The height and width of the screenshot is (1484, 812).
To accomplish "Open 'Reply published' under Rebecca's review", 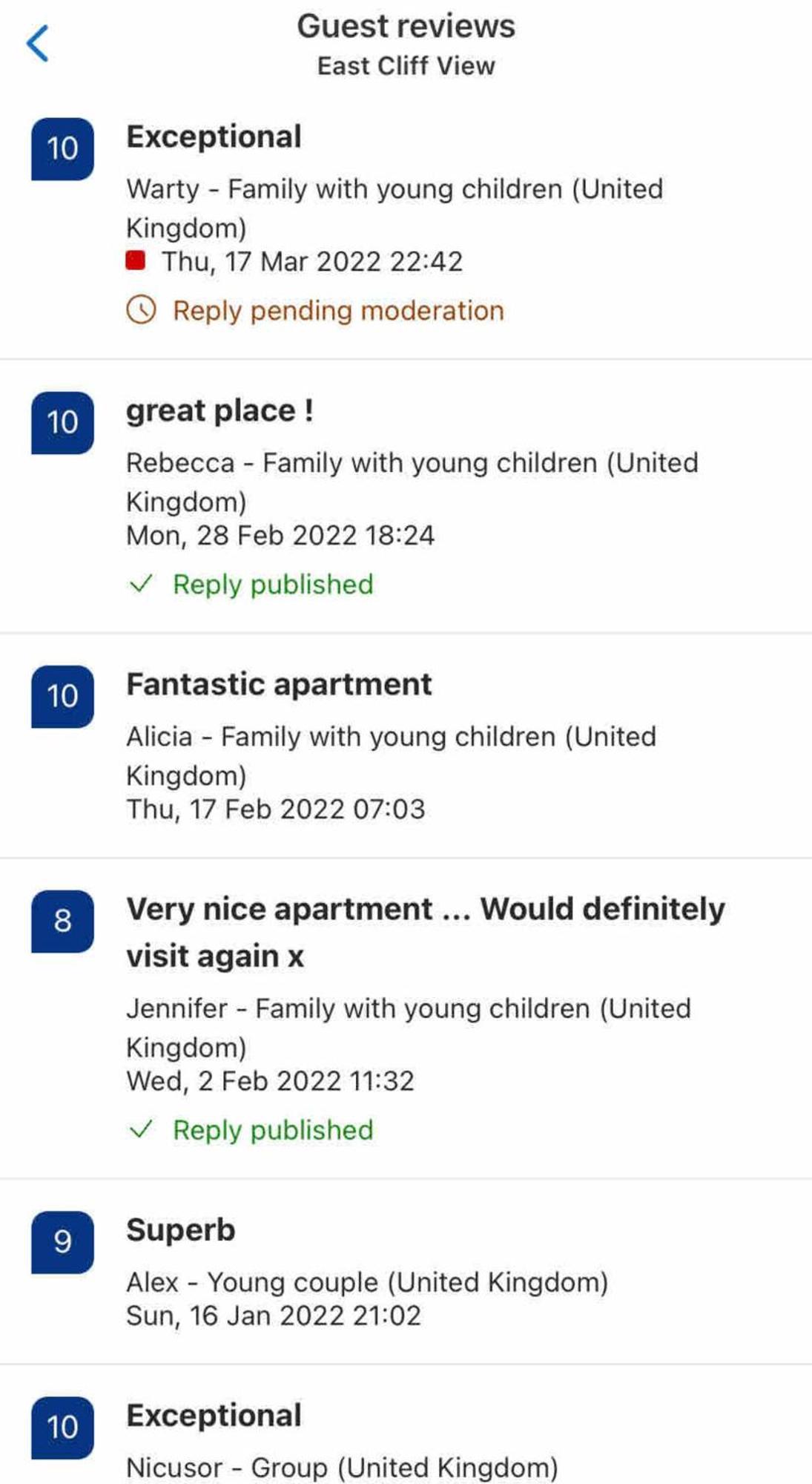I will 273,584.
